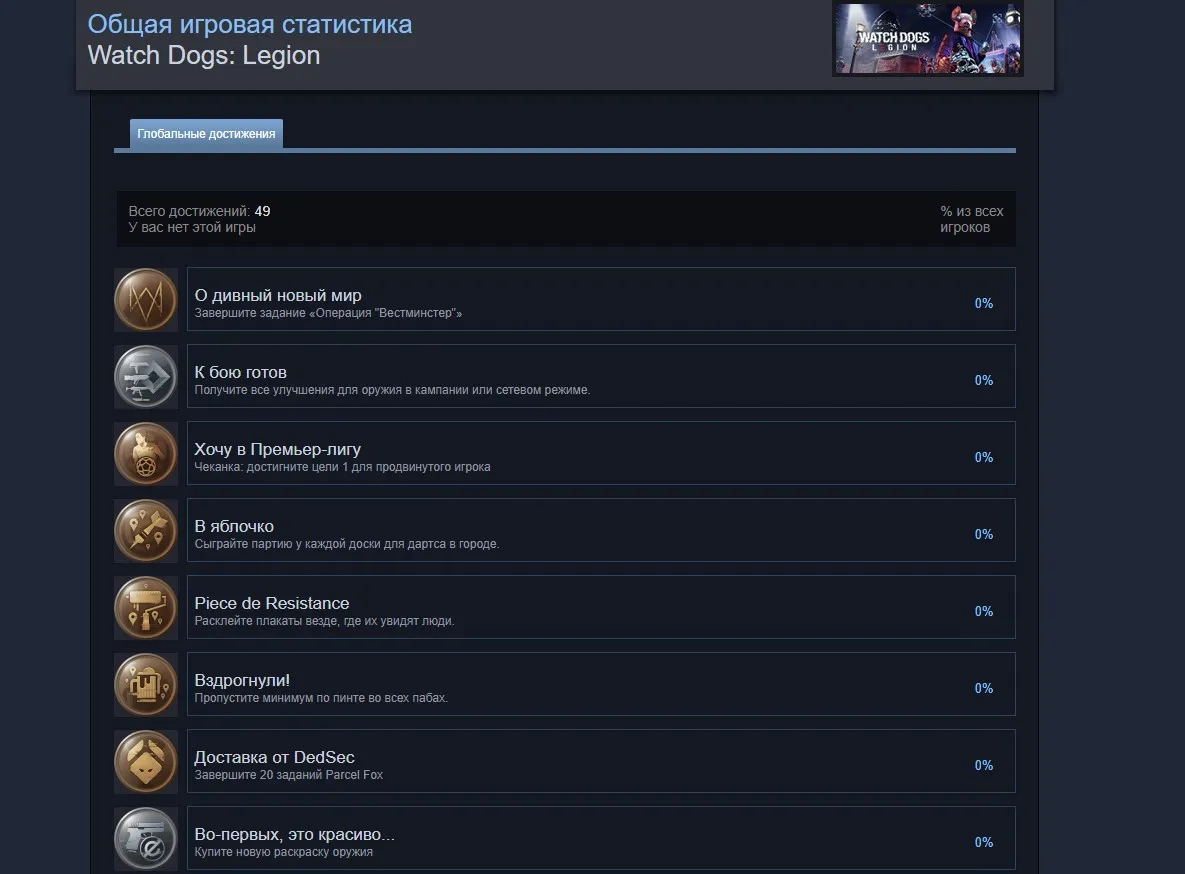This screenshot has width=1185, height=874.
Task: Click the 0% value for 'Хочу в Премьер-лигу'
Action: [x=983, y=457]
